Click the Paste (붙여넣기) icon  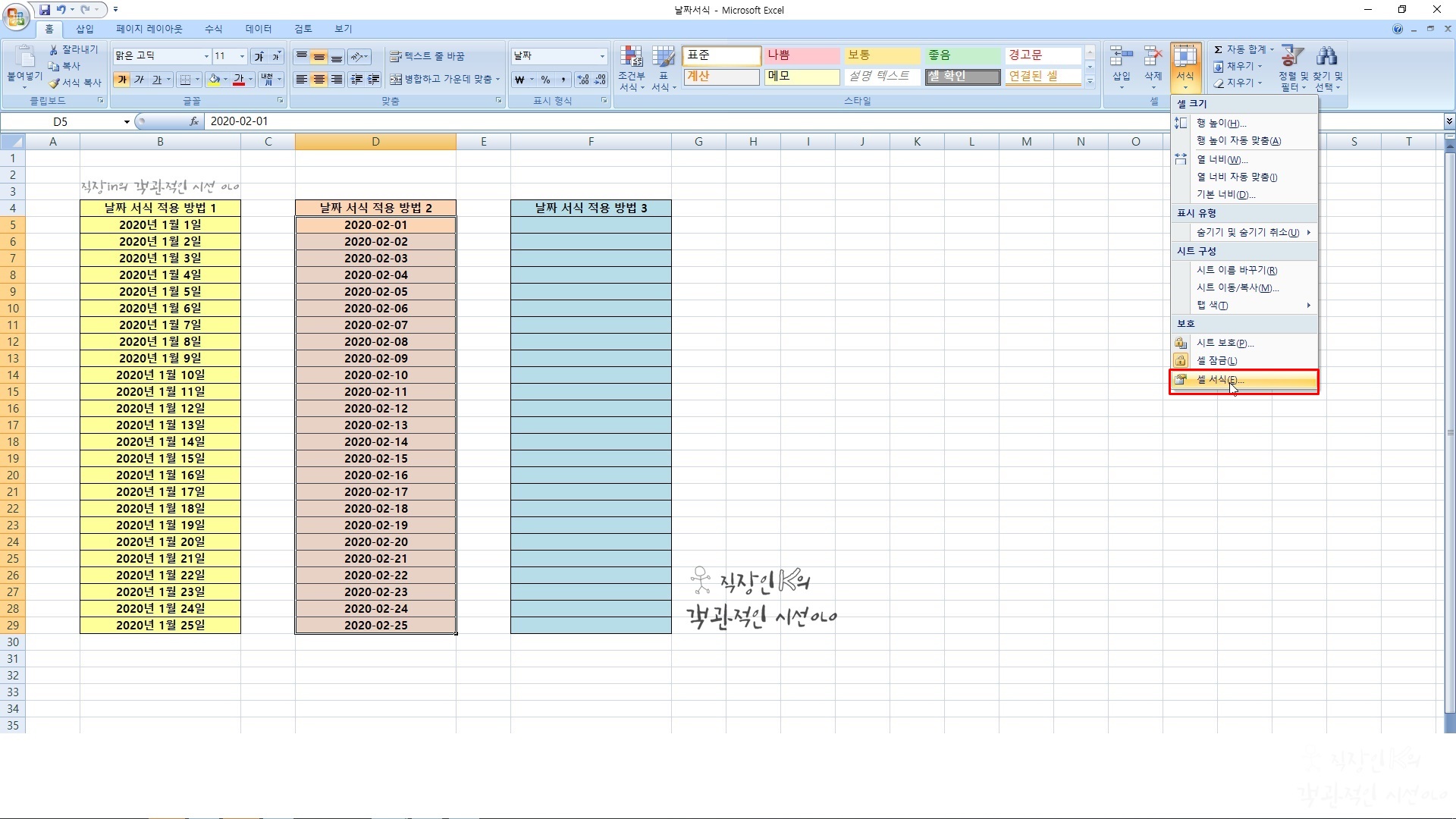click(24, 59)
